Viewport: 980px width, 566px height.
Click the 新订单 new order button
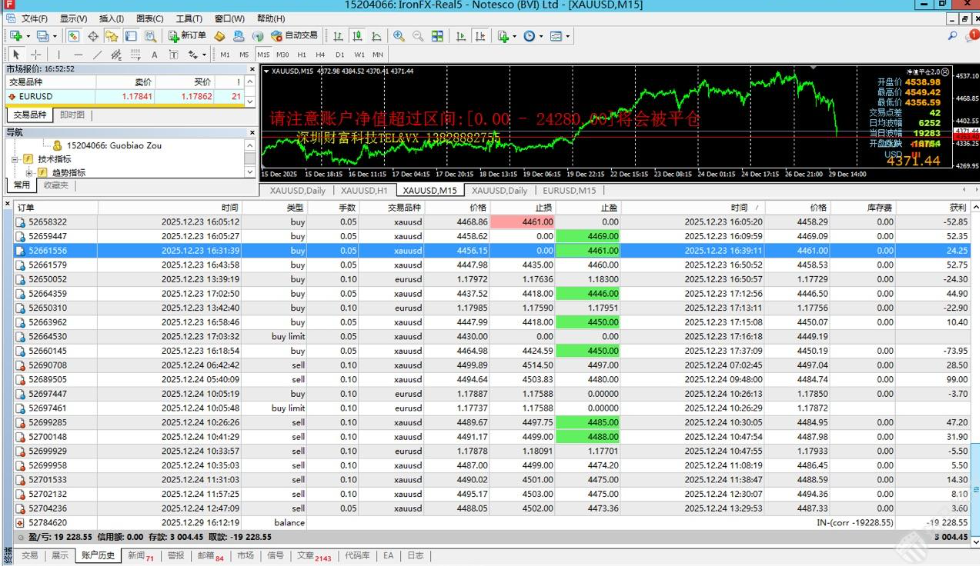click(187, 36)
